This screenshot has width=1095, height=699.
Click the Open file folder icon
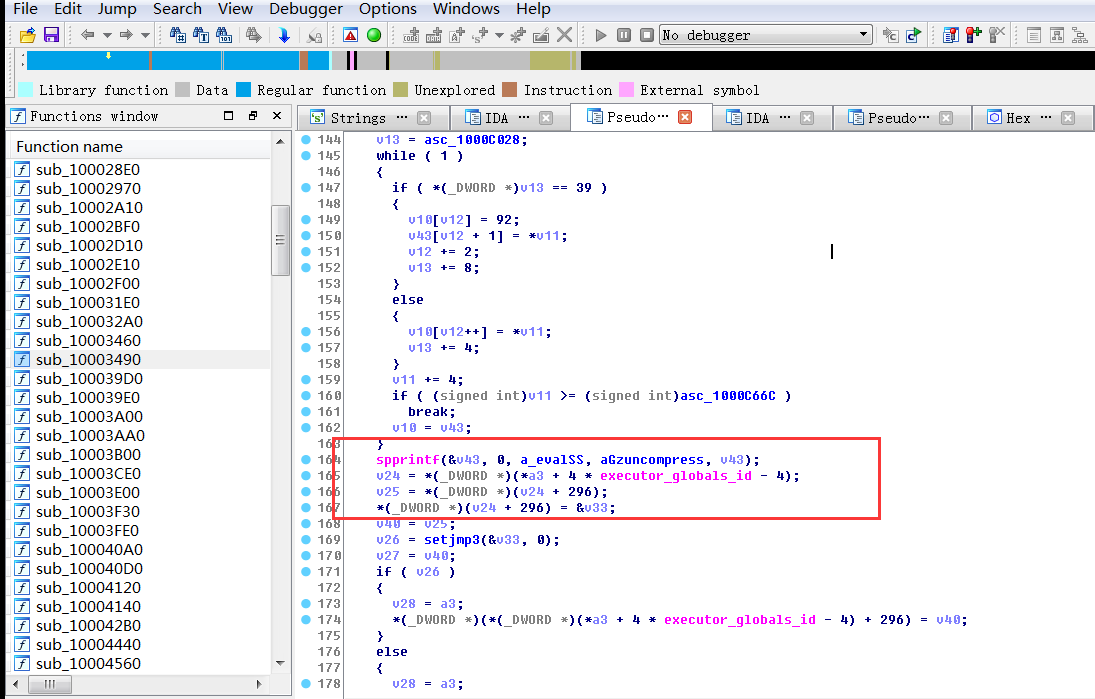[x=27, y=35]
